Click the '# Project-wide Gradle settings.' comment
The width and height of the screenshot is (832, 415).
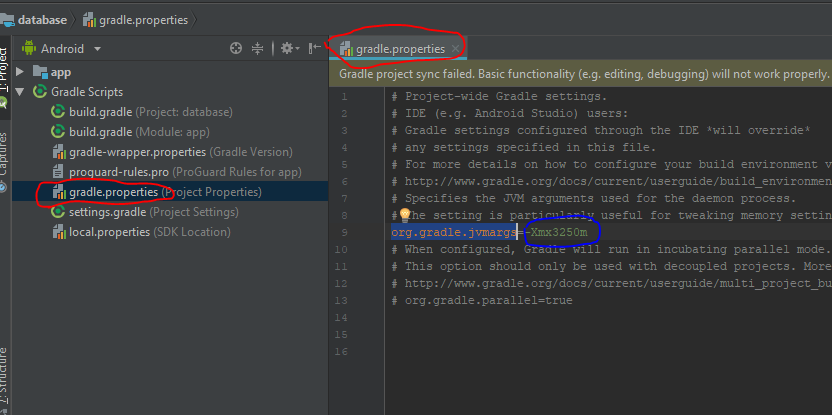click(x=499, y=97)
